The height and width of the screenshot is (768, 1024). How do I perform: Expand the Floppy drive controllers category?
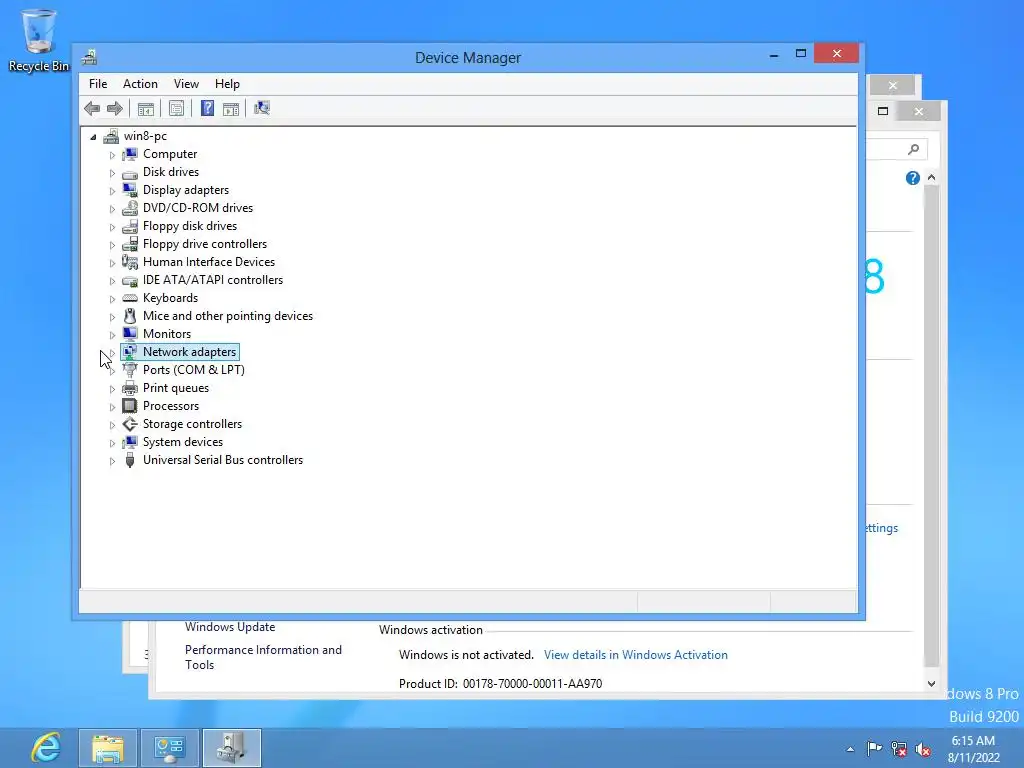112,245
